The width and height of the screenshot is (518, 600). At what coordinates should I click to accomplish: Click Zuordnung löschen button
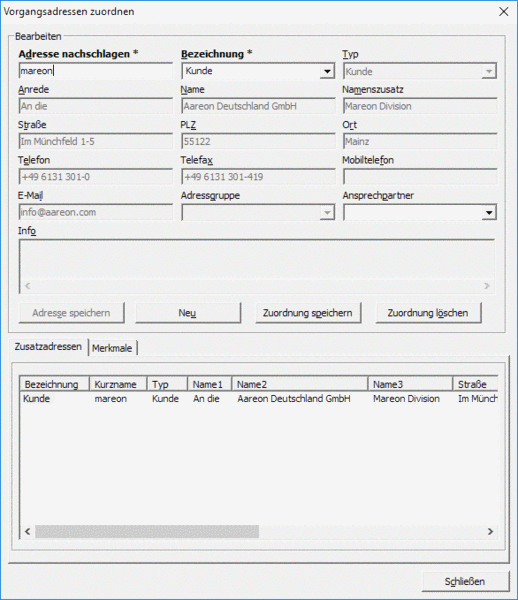click(x=428, y=313)
